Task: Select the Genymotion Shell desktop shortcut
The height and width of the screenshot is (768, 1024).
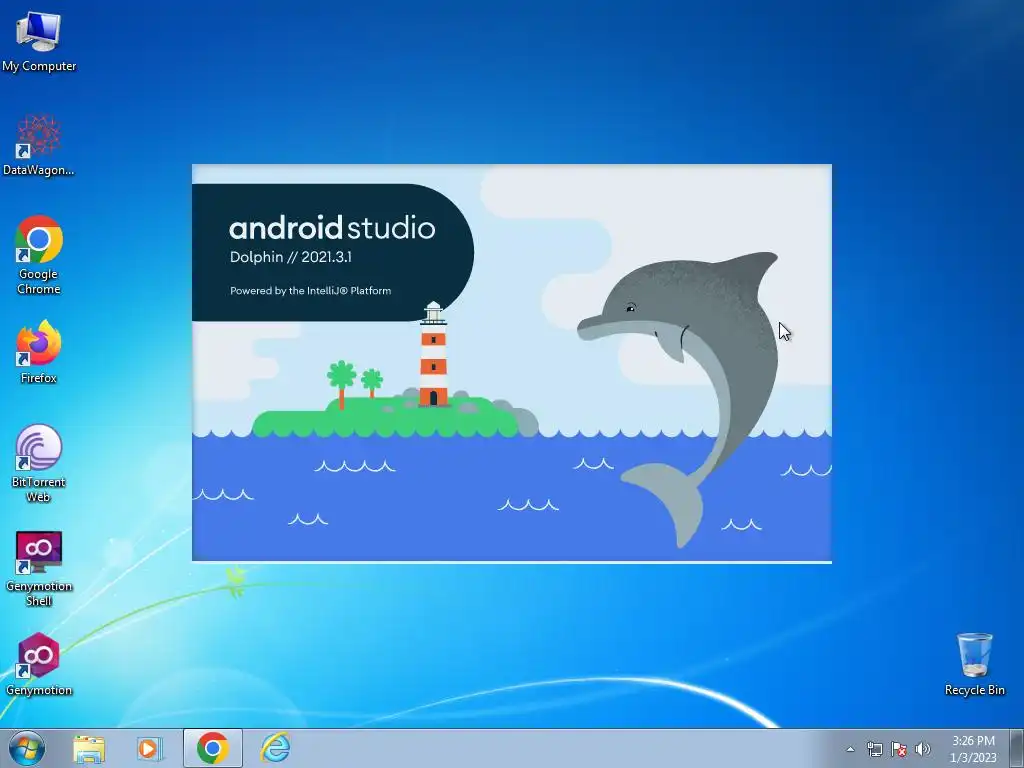Action: coord(39,568)
